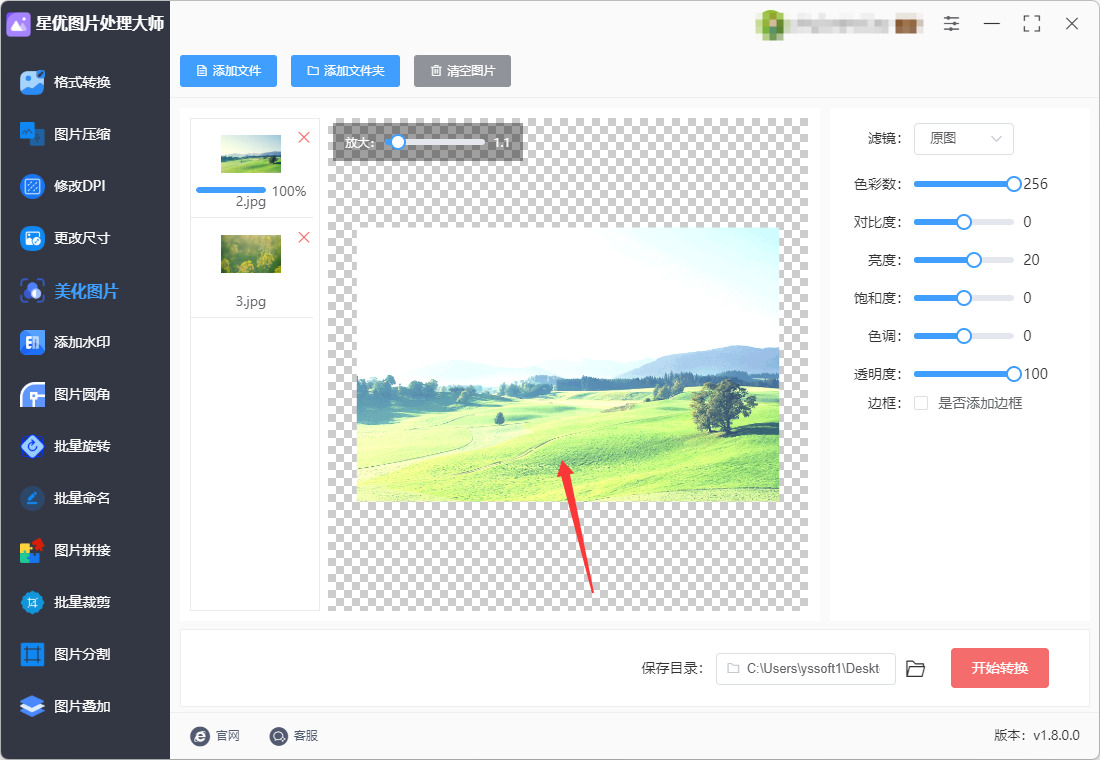This screenshot has height=760, width=1100.
Task: Select the 图片叠加 image overlay icon
Action: [32, 706]
